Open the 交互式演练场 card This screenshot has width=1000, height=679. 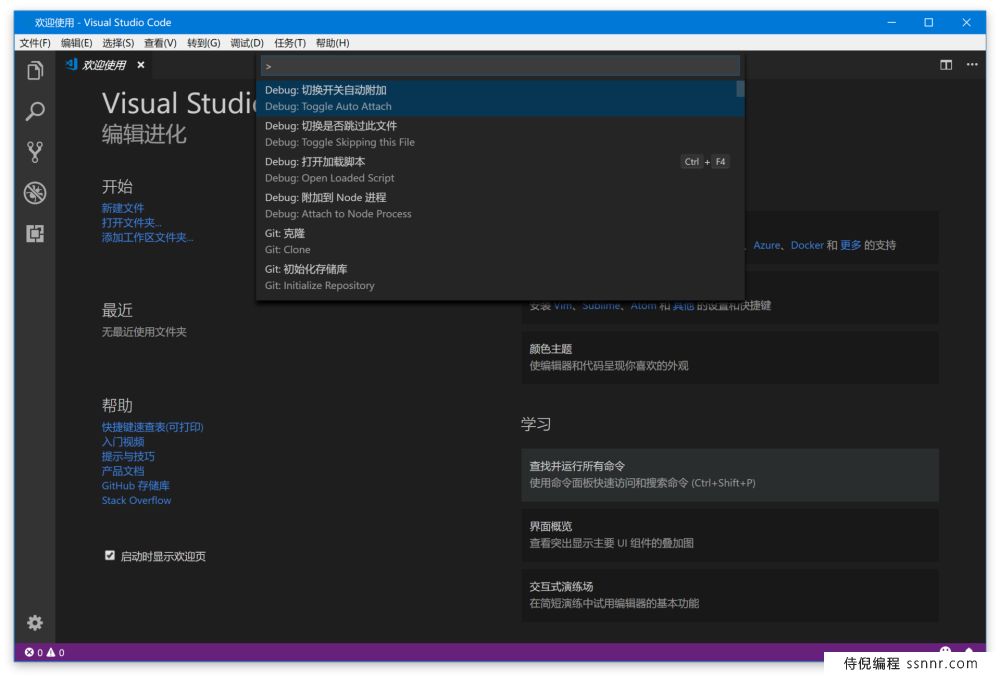click(x=730, y=595)
